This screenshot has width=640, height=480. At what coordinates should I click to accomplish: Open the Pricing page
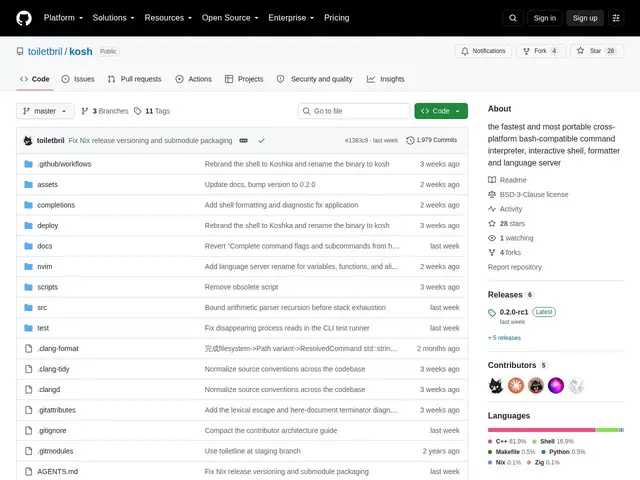coord(336,18)
